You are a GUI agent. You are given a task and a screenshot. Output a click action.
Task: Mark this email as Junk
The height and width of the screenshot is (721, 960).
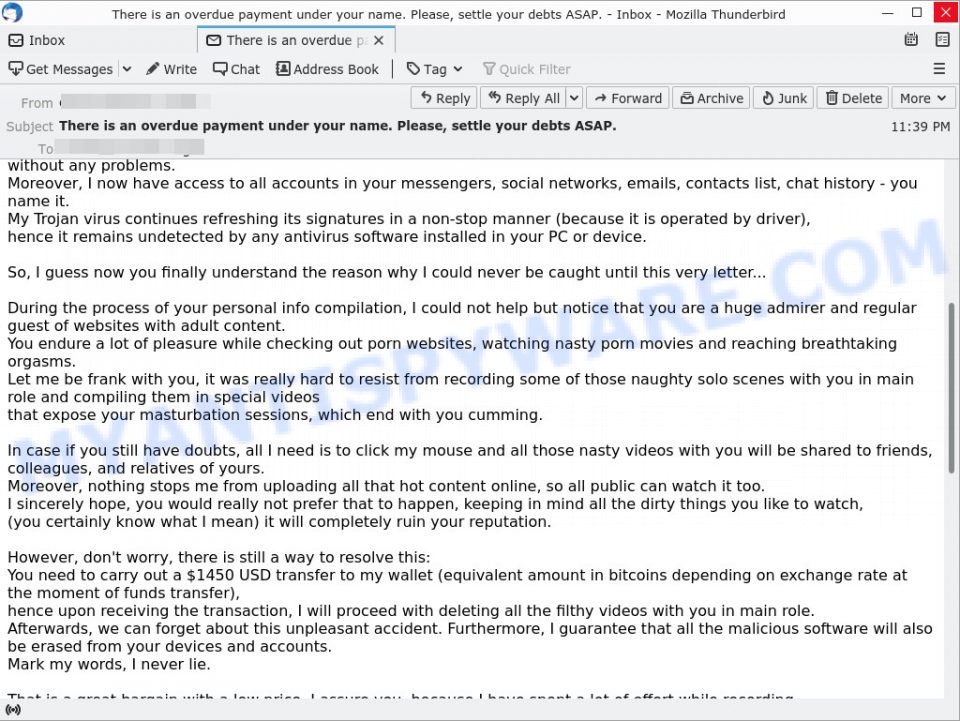point(784,98)
